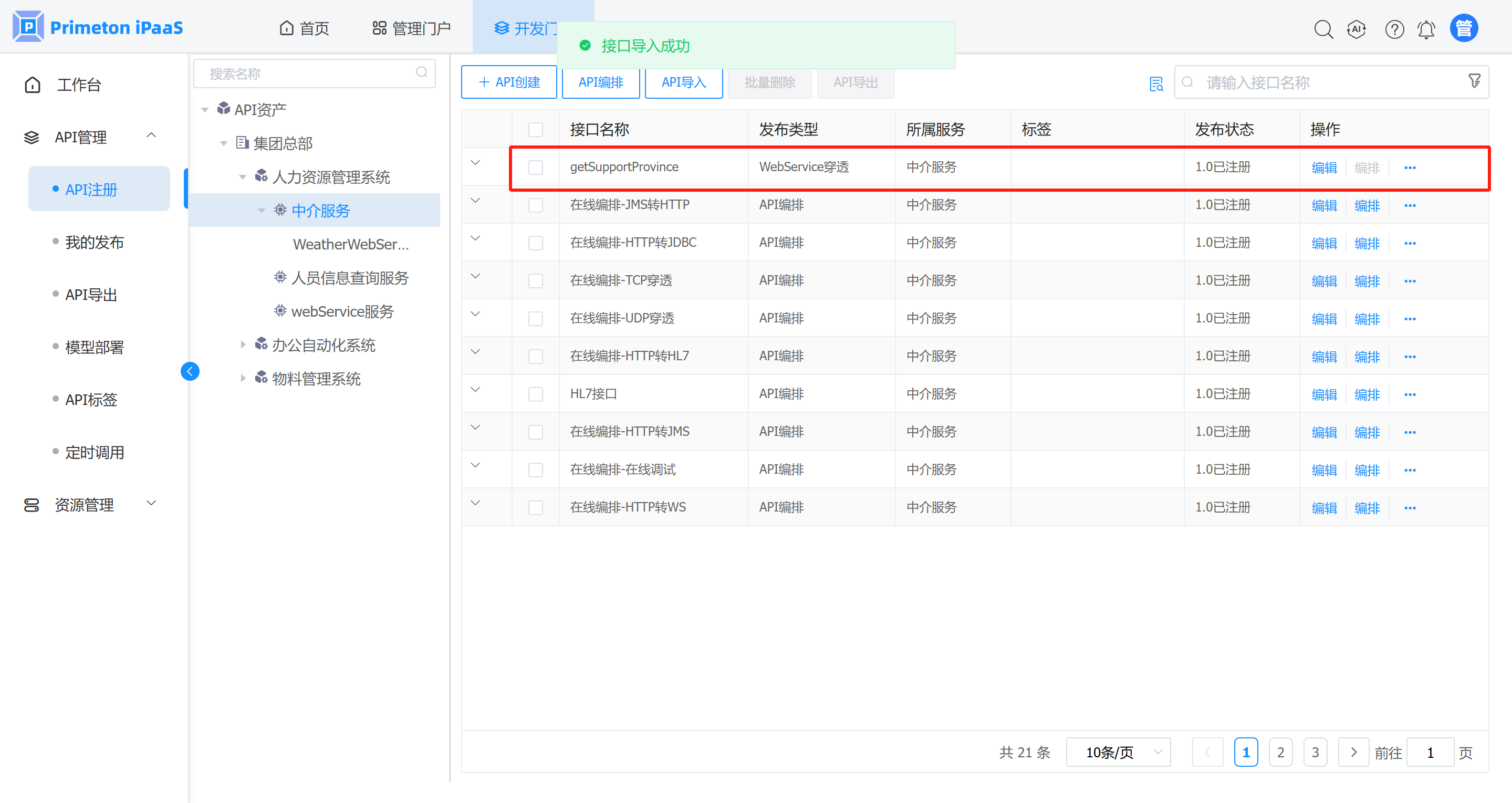Check the getSupportProvince row checkbox
This screenshot has height=803, width=1512.
[x=535, y=168]
